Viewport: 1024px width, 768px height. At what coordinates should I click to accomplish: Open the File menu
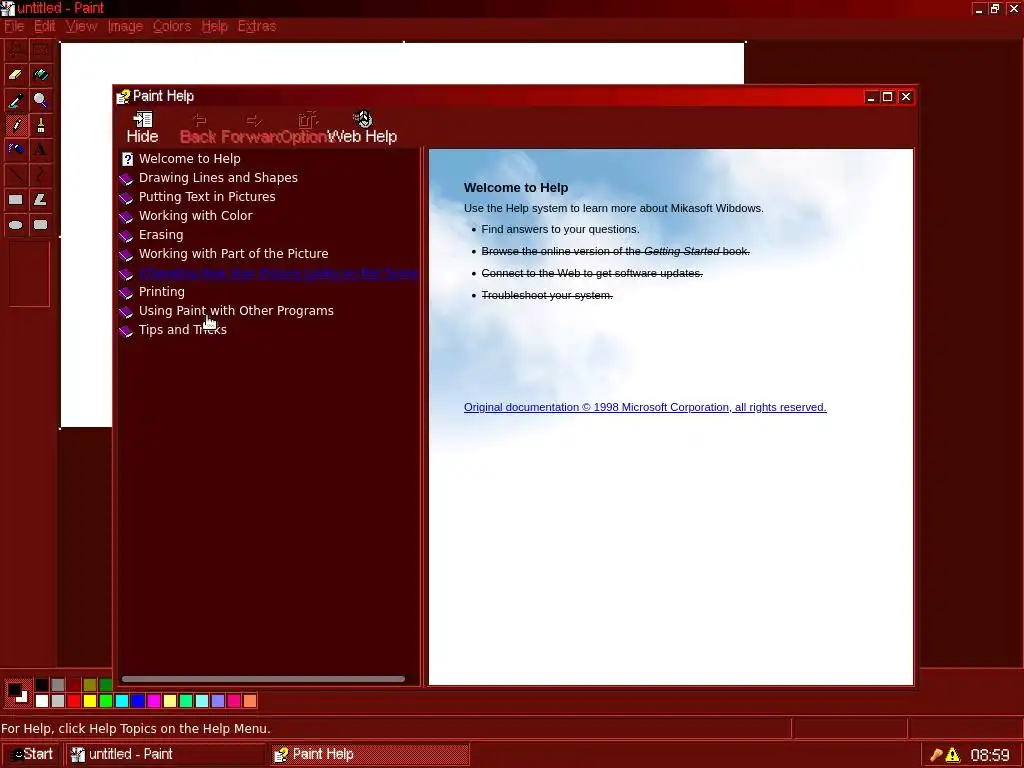click(x=14, y=26)
